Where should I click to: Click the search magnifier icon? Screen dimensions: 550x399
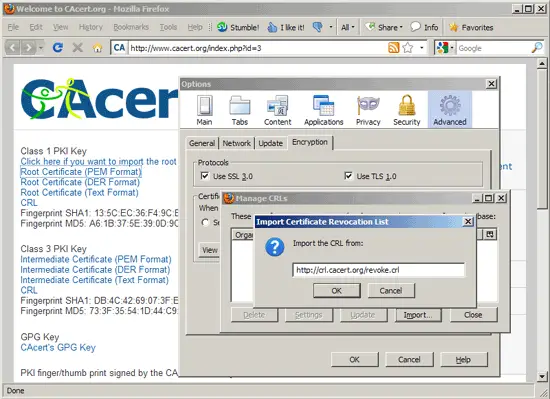coord(537,48)
